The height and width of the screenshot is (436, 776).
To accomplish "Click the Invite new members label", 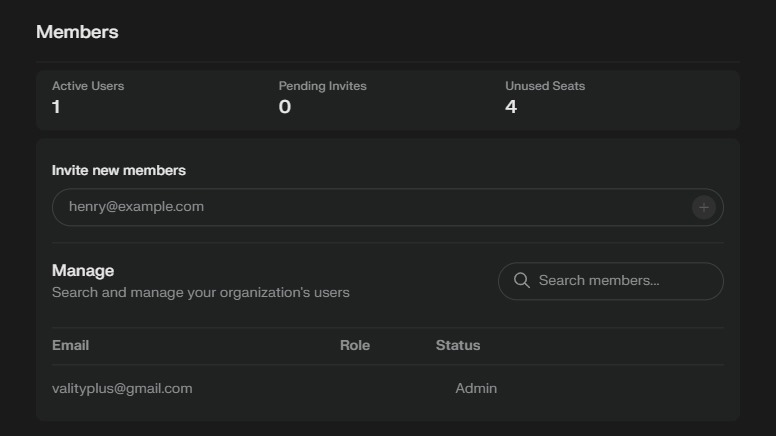I will coord(119,170).
